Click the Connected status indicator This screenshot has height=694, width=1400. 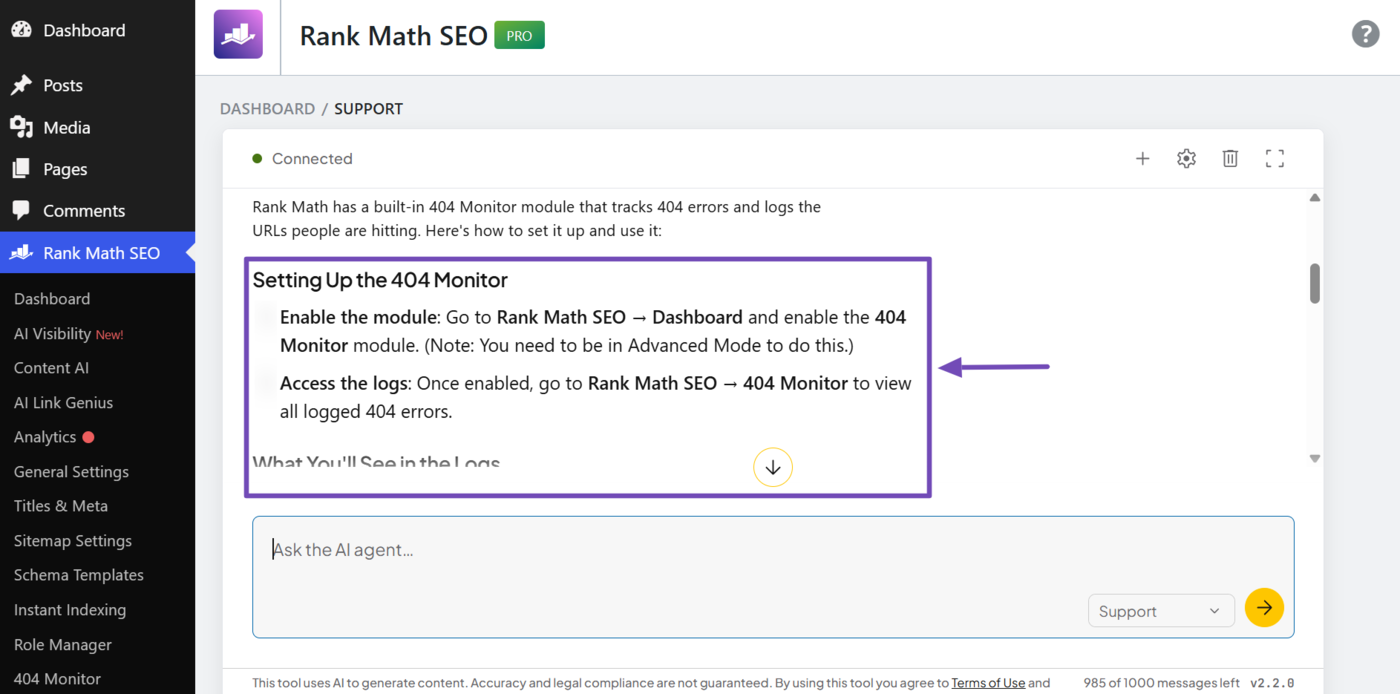tap(302, 159)
